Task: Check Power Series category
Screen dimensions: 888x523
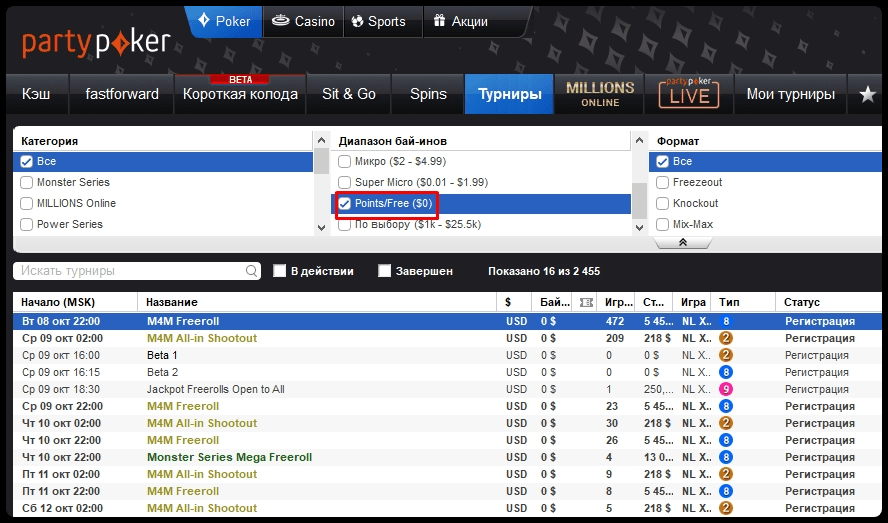Action: tap(27, 224)
